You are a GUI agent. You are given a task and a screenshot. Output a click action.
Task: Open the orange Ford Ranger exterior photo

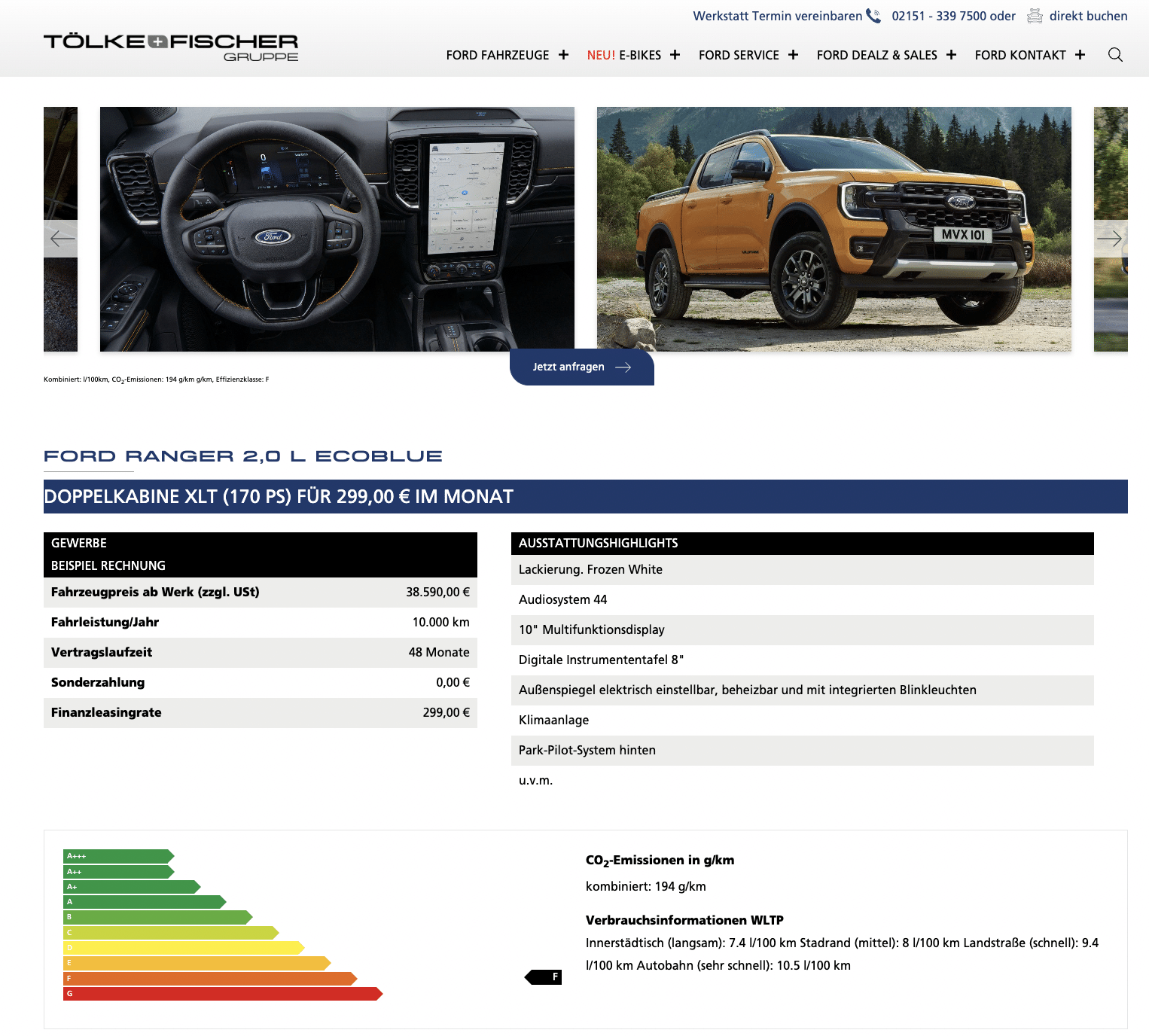point(834,229)
